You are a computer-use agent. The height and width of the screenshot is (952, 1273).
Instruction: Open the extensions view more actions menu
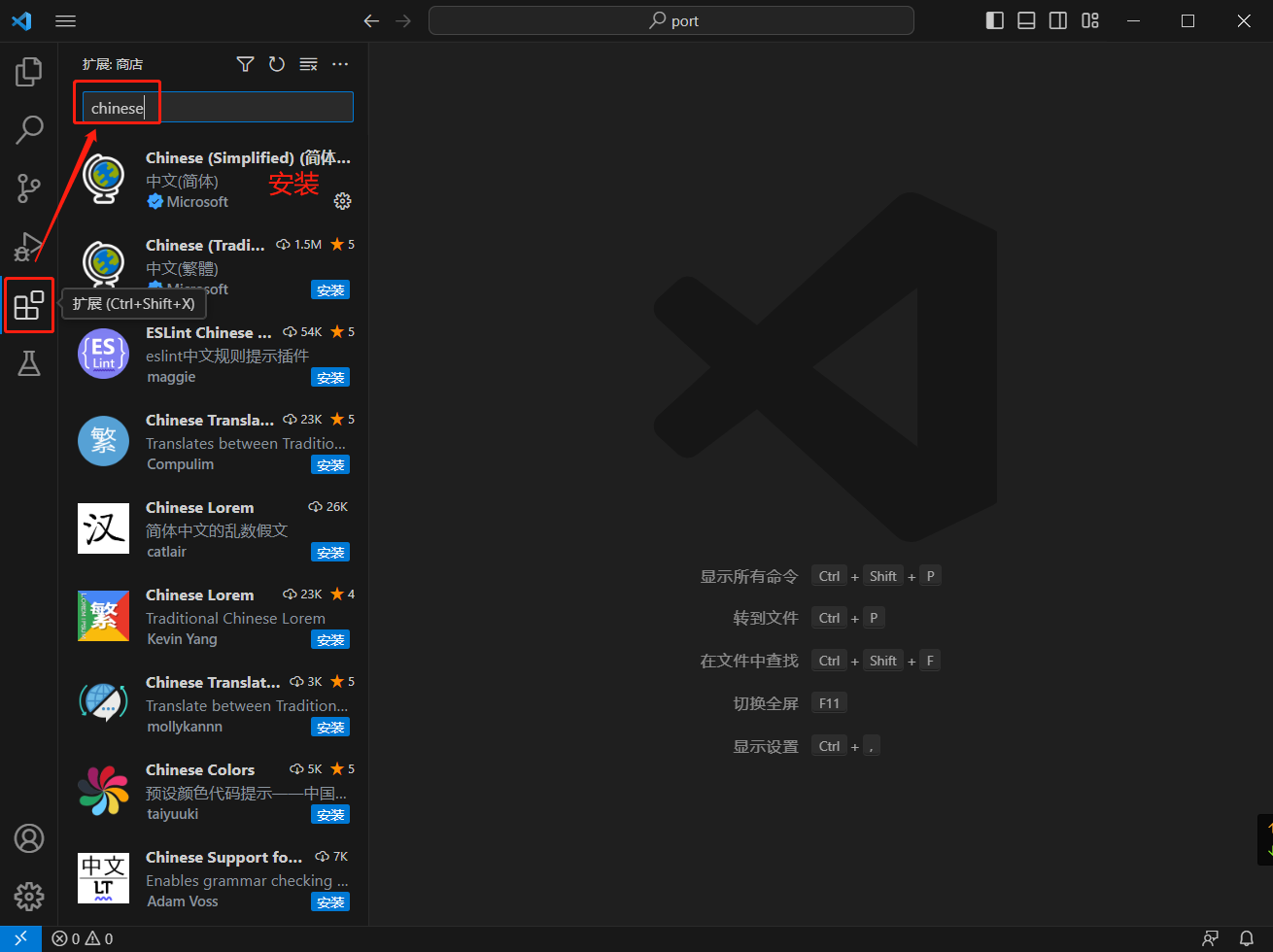tap(340, 64)
